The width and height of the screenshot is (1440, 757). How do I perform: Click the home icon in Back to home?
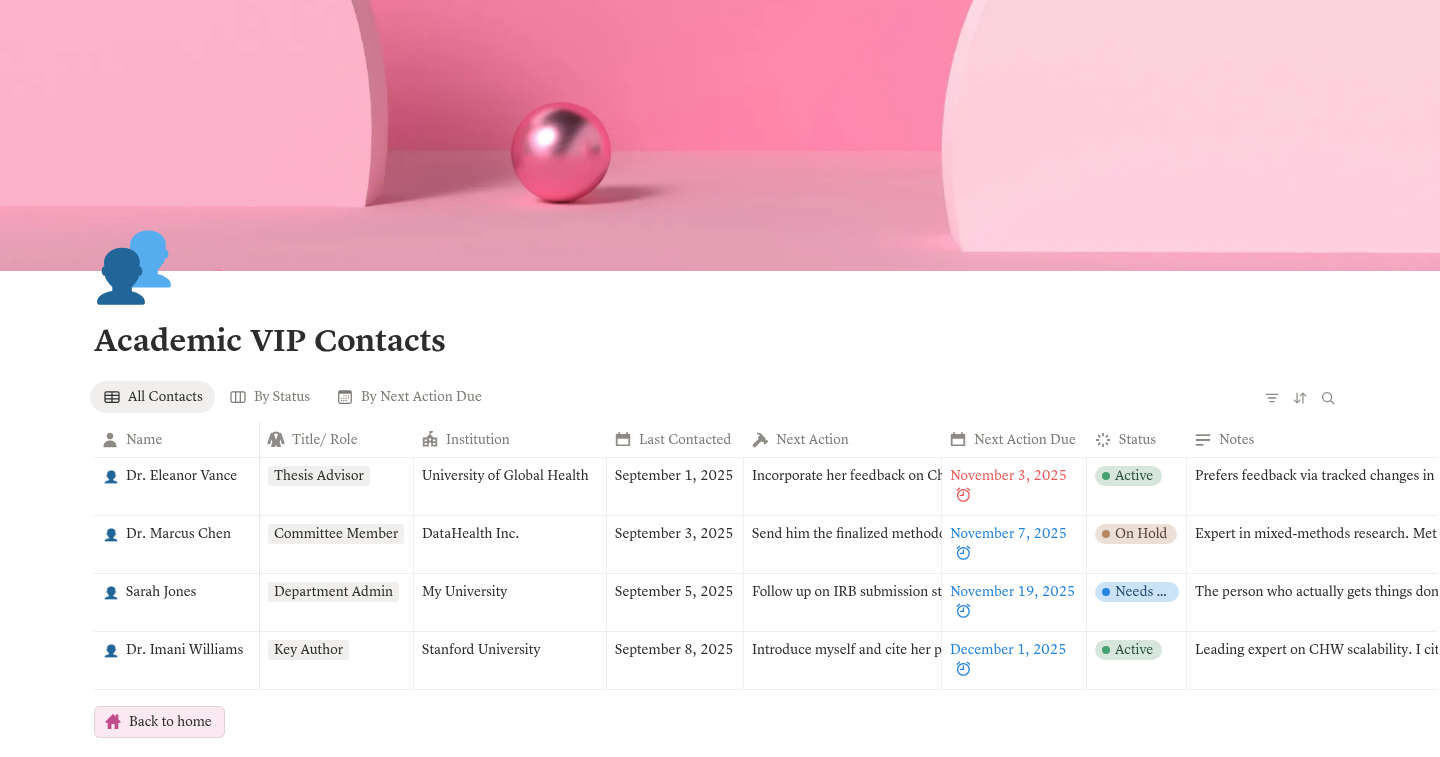[113, 721]
